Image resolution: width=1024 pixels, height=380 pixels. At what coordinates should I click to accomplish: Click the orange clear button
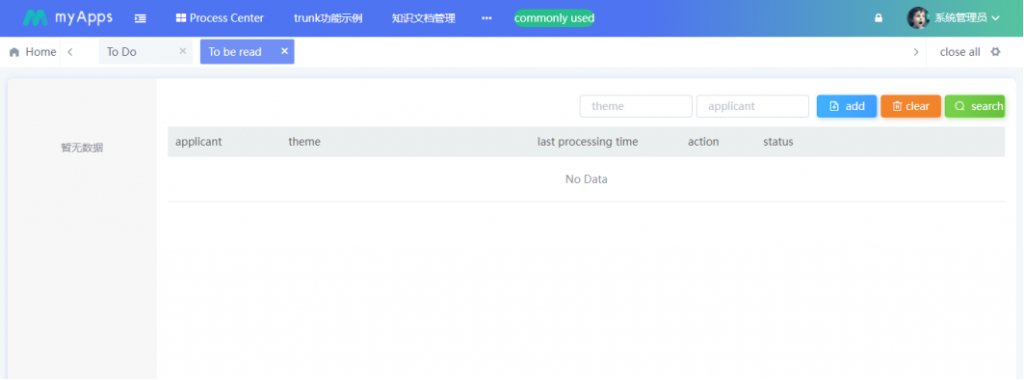pos(910,106)
